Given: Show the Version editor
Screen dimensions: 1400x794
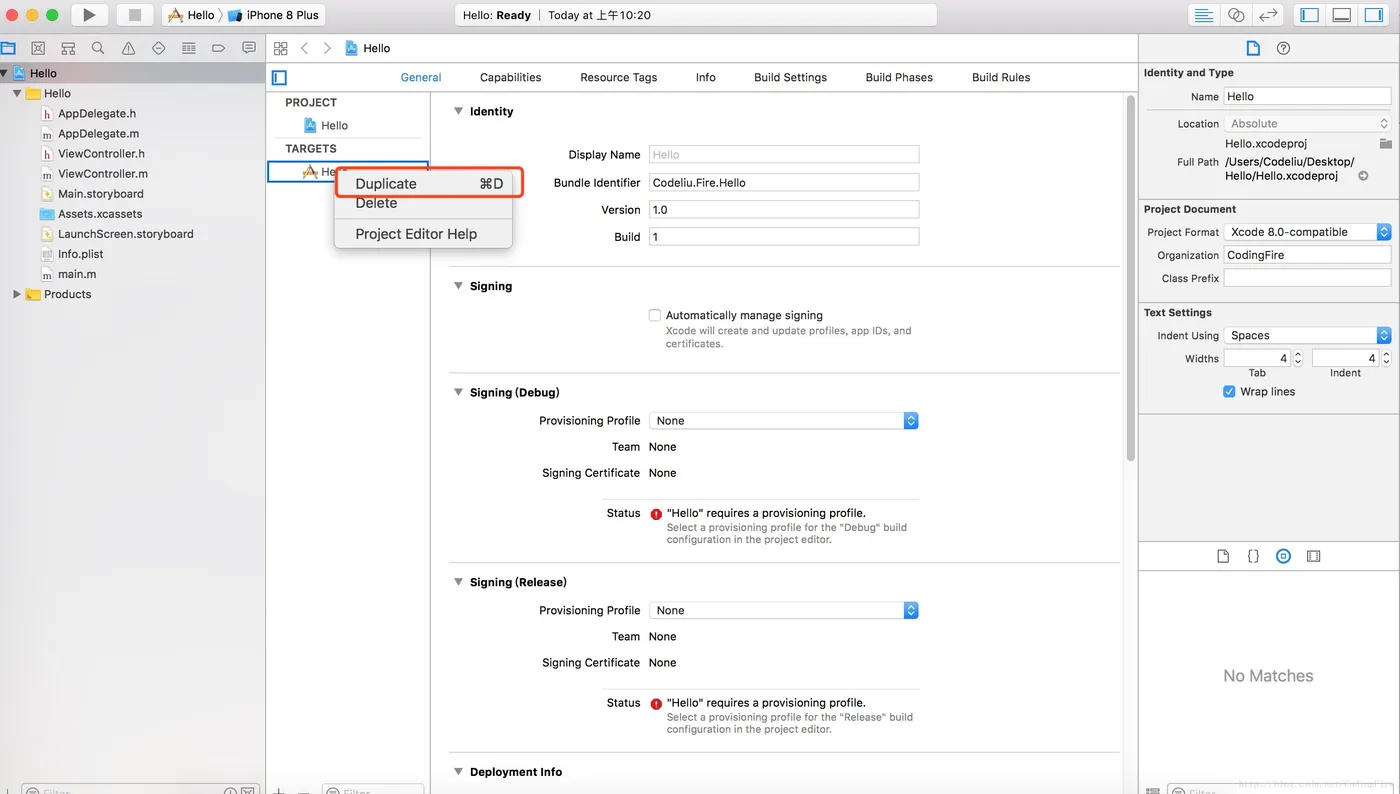Looking at the screenshot, I should point(1268,15).
